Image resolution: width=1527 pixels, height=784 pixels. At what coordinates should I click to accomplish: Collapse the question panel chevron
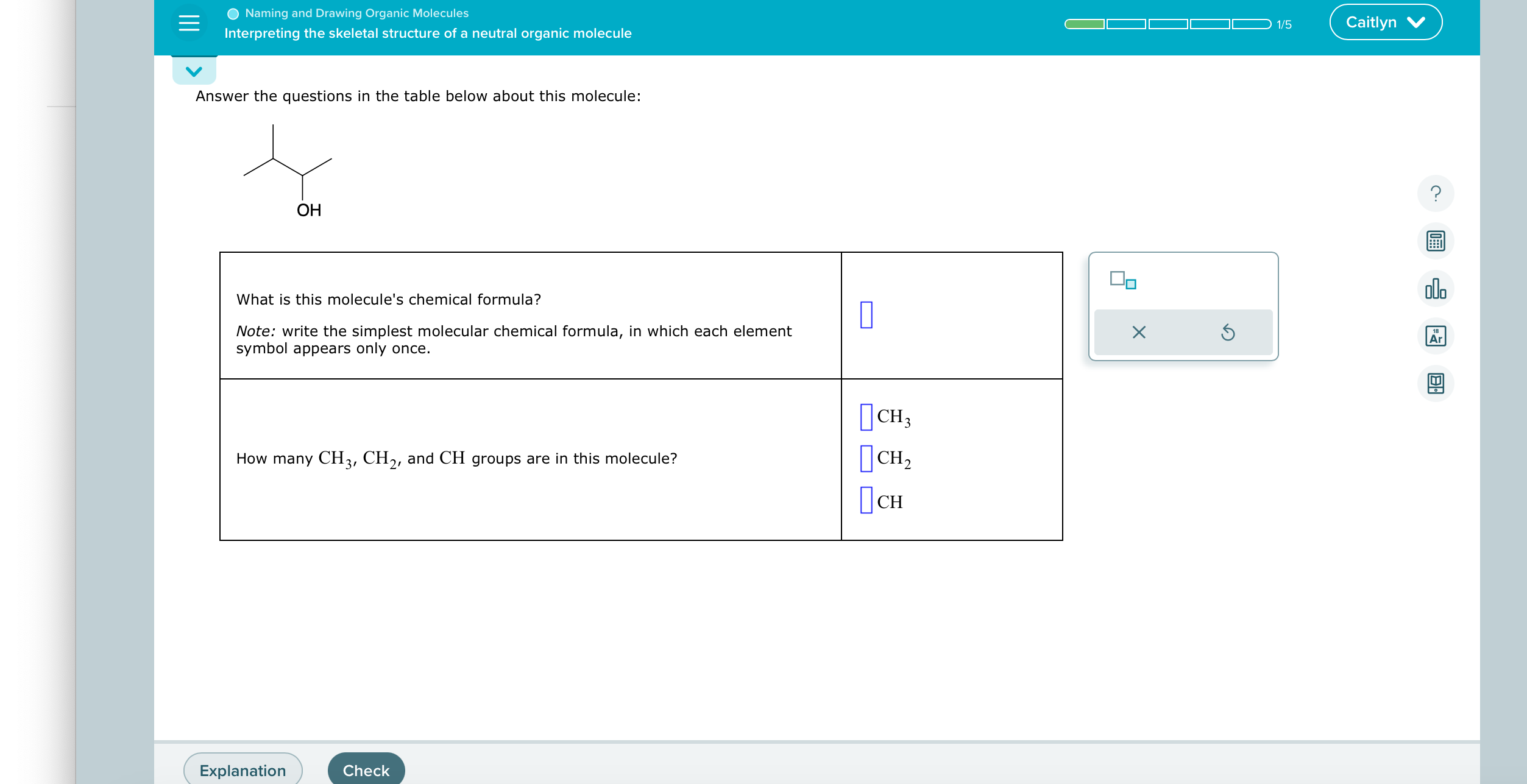pyautogui.click(x=194, y=71)
